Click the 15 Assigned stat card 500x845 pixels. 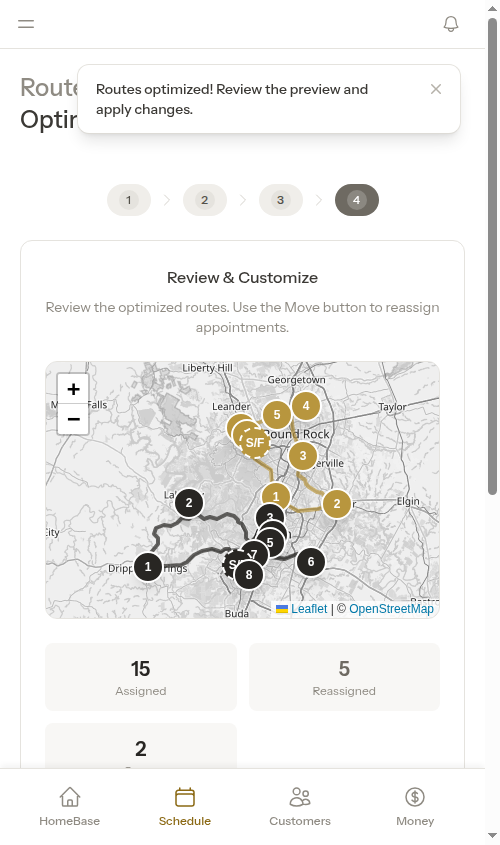point(141,677)
